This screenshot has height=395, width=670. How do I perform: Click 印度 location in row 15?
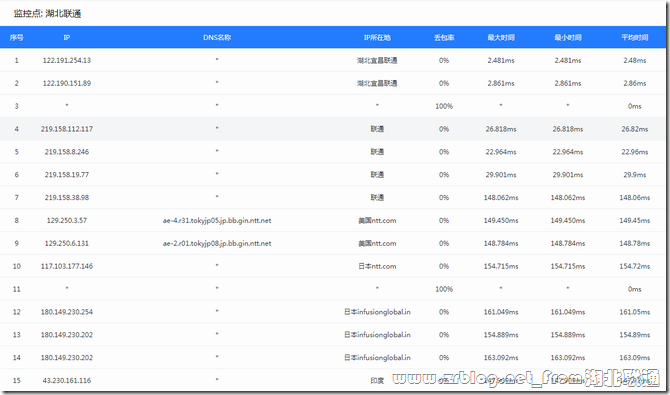[x=377, y=380]
